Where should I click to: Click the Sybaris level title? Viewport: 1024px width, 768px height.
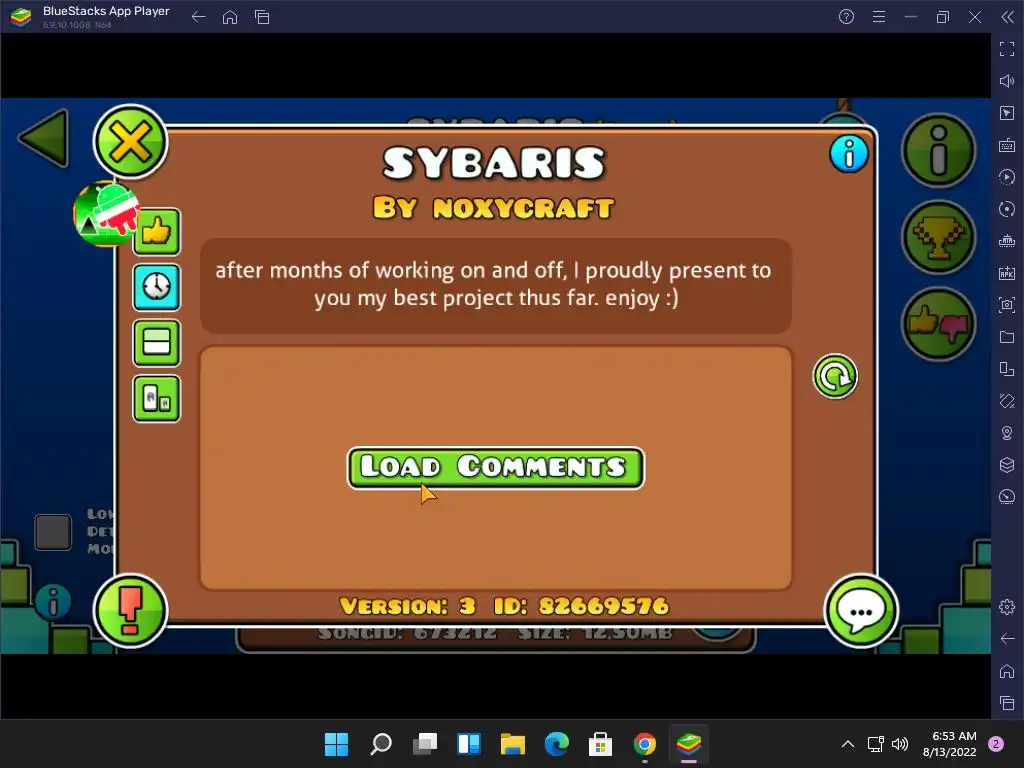tap(494, 163)
